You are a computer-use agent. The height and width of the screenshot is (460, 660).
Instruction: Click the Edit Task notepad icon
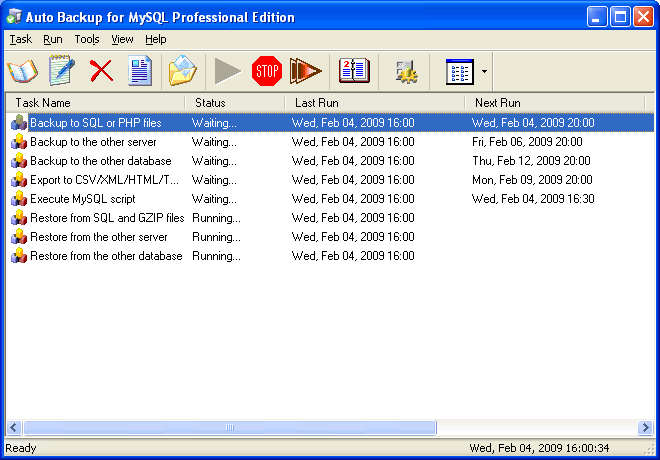pyautogui.click(x=61, y=70)
